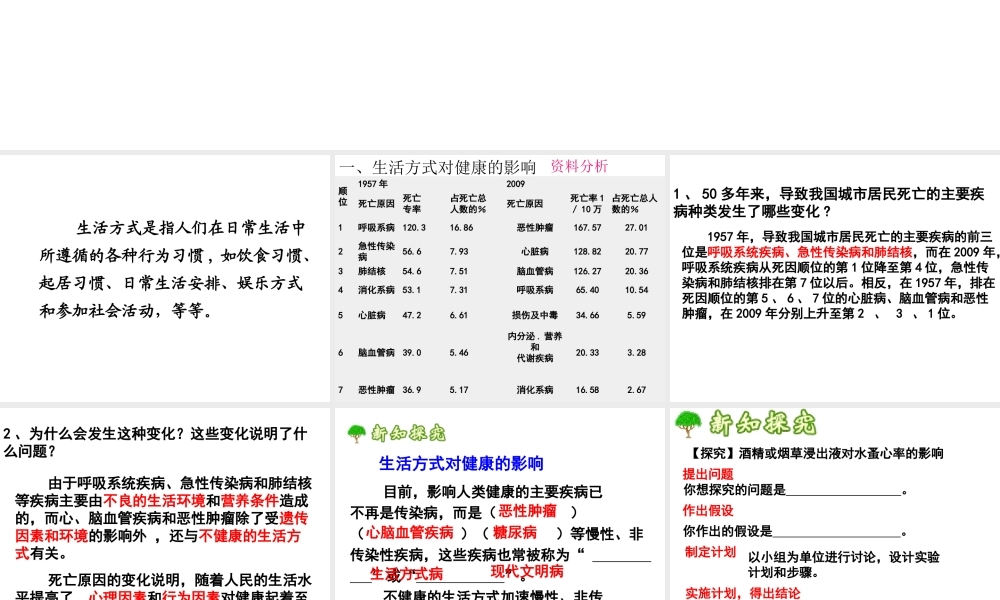Open the 资料分析 table slide thumbnail

point(500,278)
